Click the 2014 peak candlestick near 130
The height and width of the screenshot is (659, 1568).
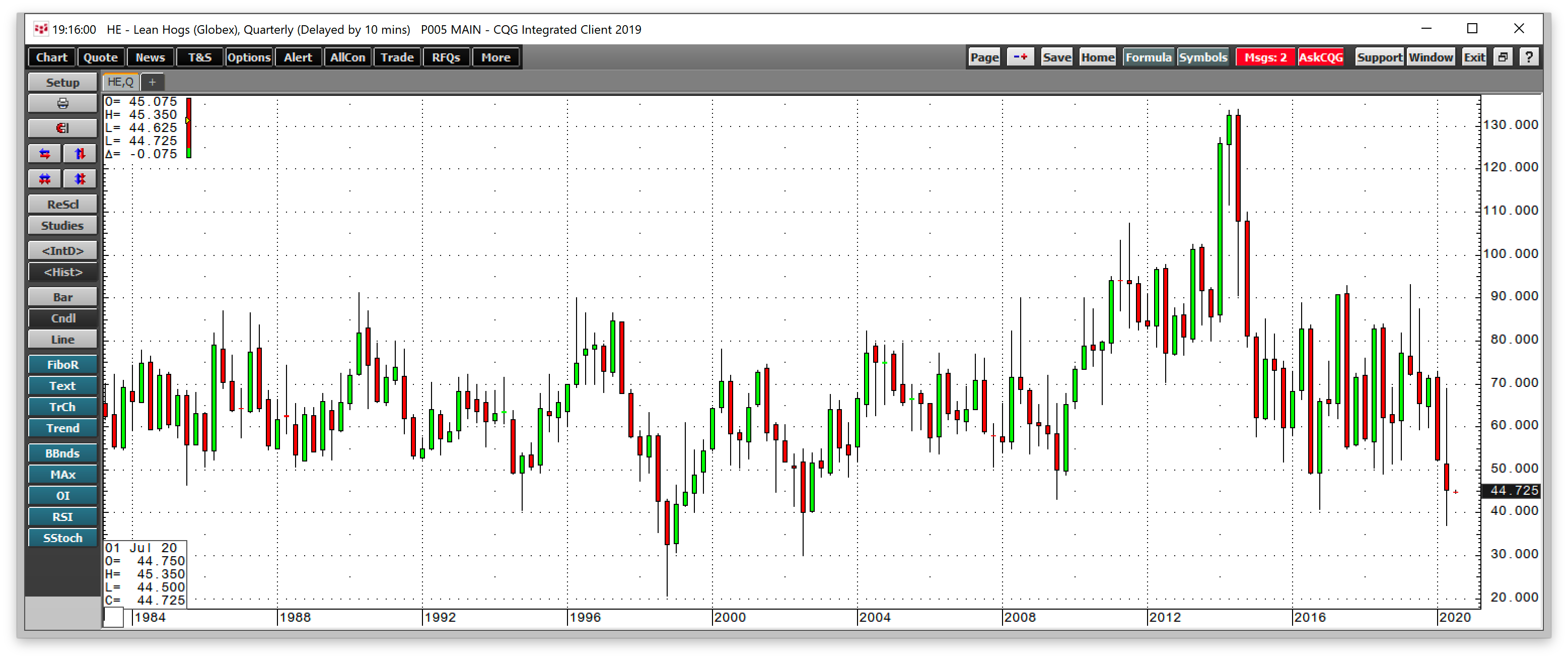(x=1229, y=129)
